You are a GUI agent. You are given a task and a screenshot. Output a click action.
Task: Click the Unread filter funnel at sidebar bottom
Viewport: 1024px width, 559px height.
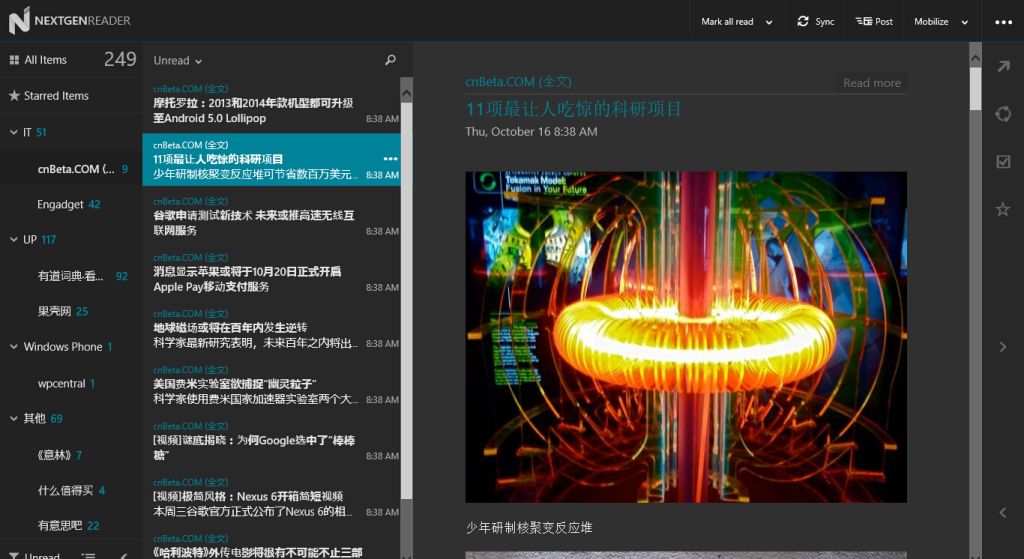pyautogui.click(x=14, y=556)
